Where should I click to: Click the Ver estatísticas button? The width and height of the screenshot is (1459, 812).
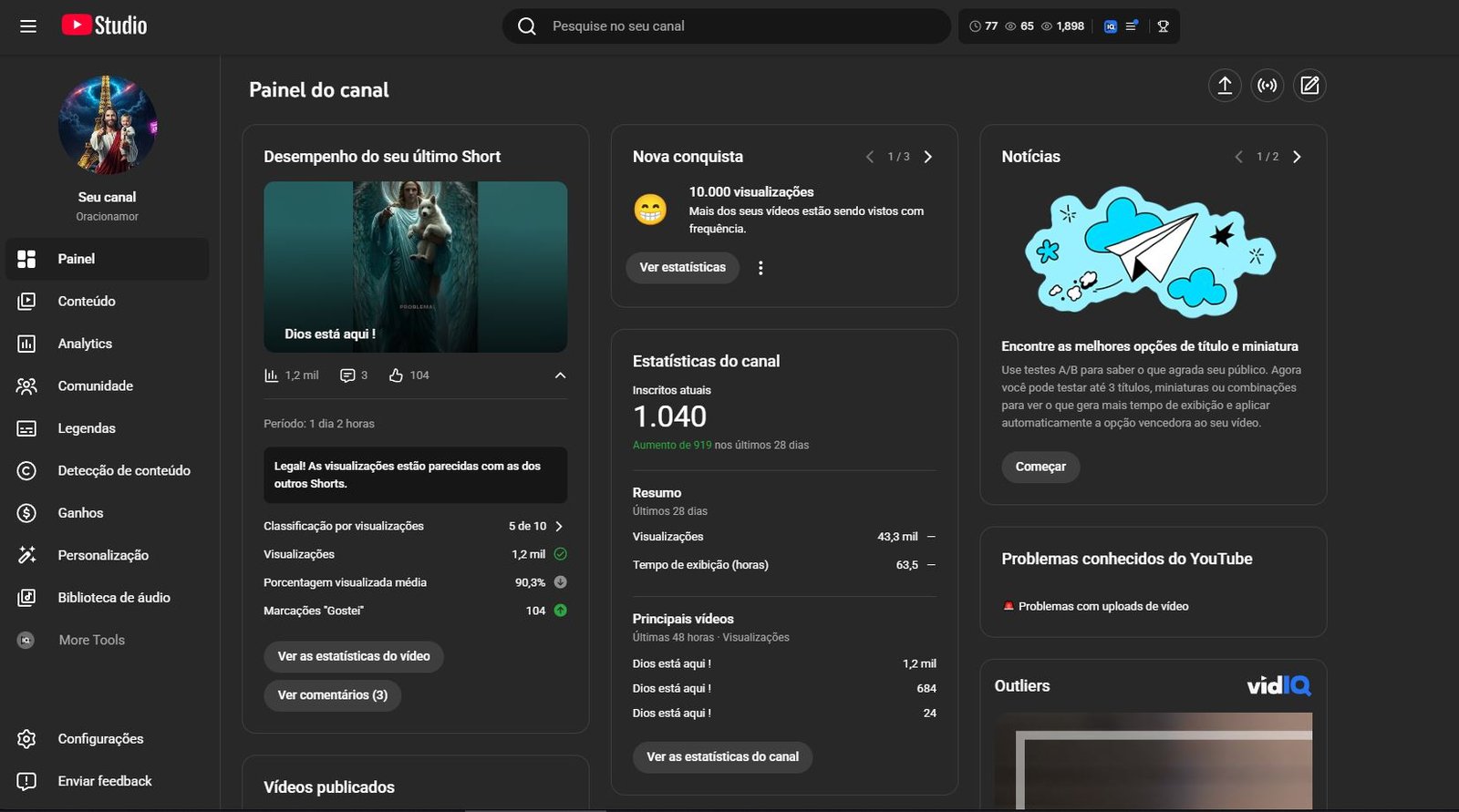682,268
